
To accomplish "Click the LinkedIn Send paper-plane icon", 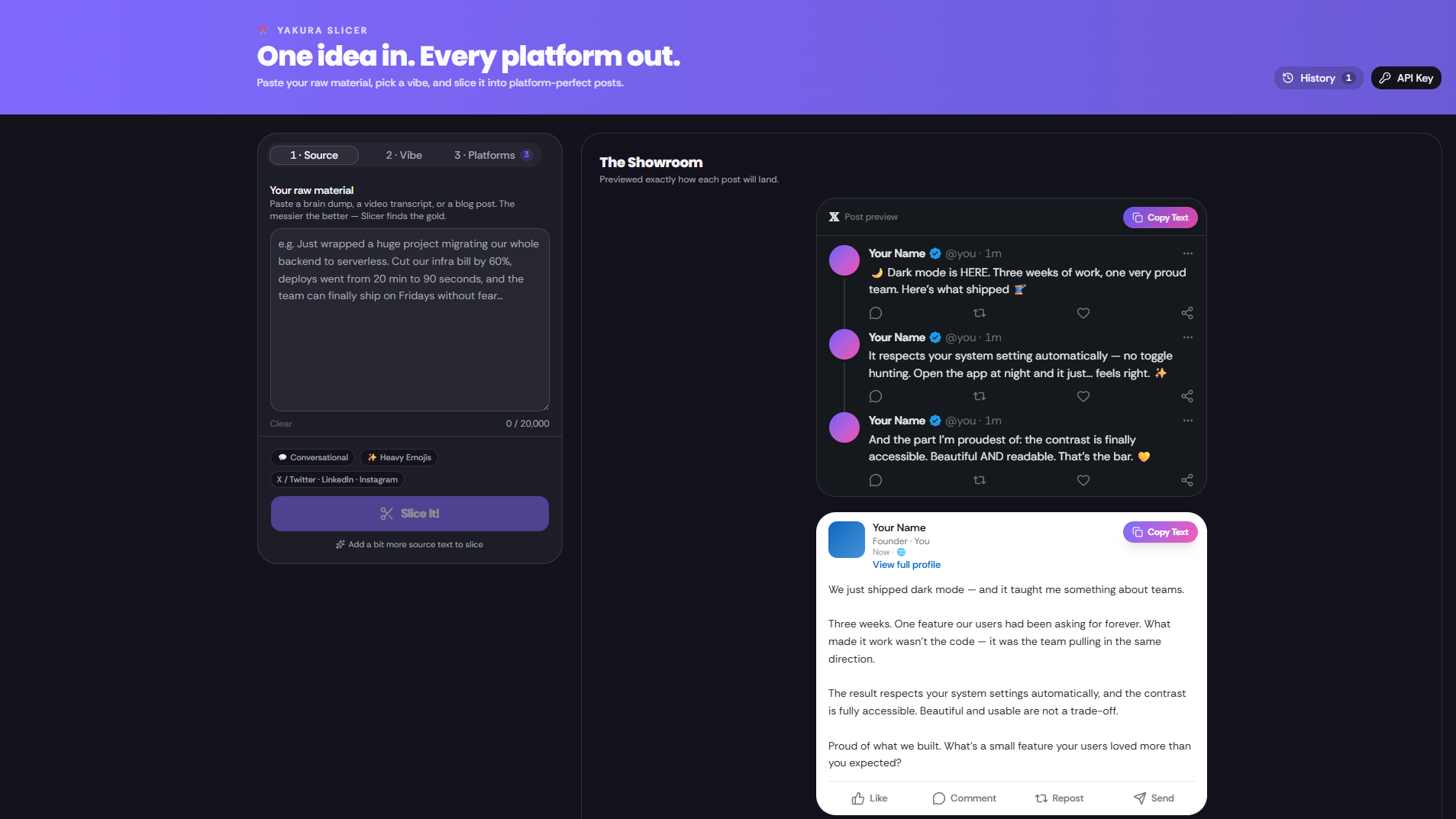I will (1139, 798).
